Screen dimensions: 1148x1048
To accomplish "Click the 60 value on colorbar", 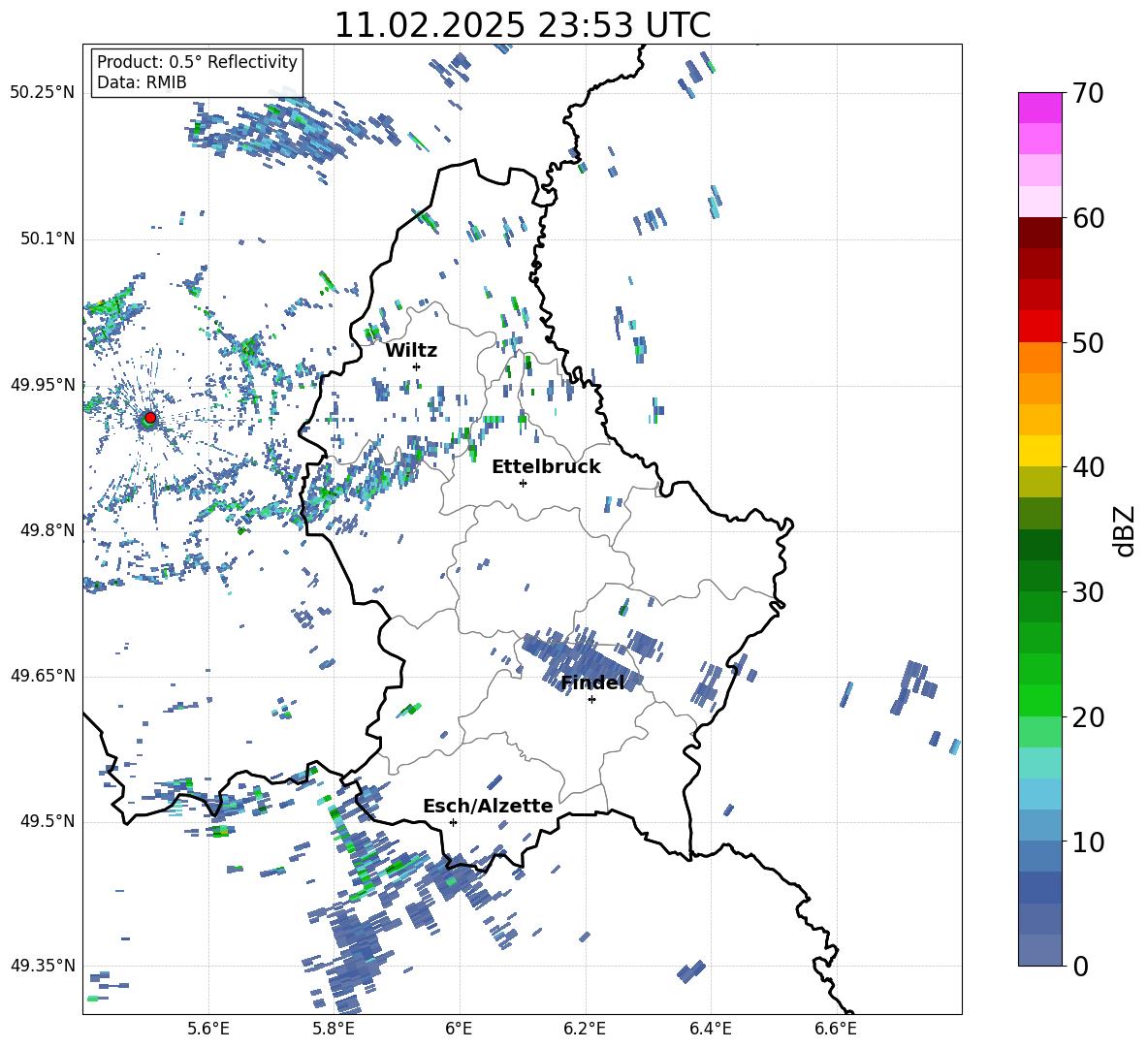I will coord(1088,218).
